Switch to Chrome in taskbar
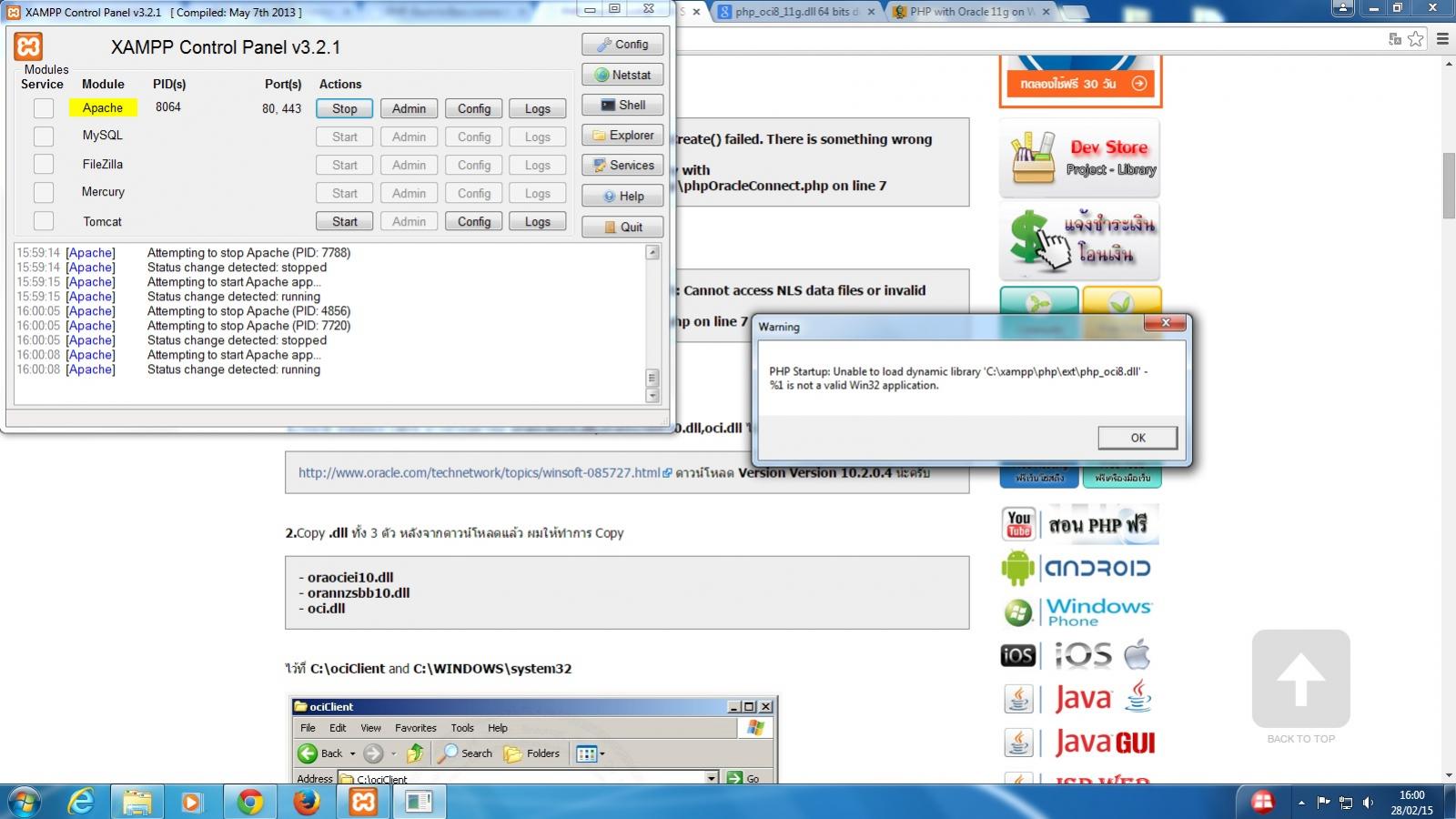The image size is (1456, 819). [249, 802]
